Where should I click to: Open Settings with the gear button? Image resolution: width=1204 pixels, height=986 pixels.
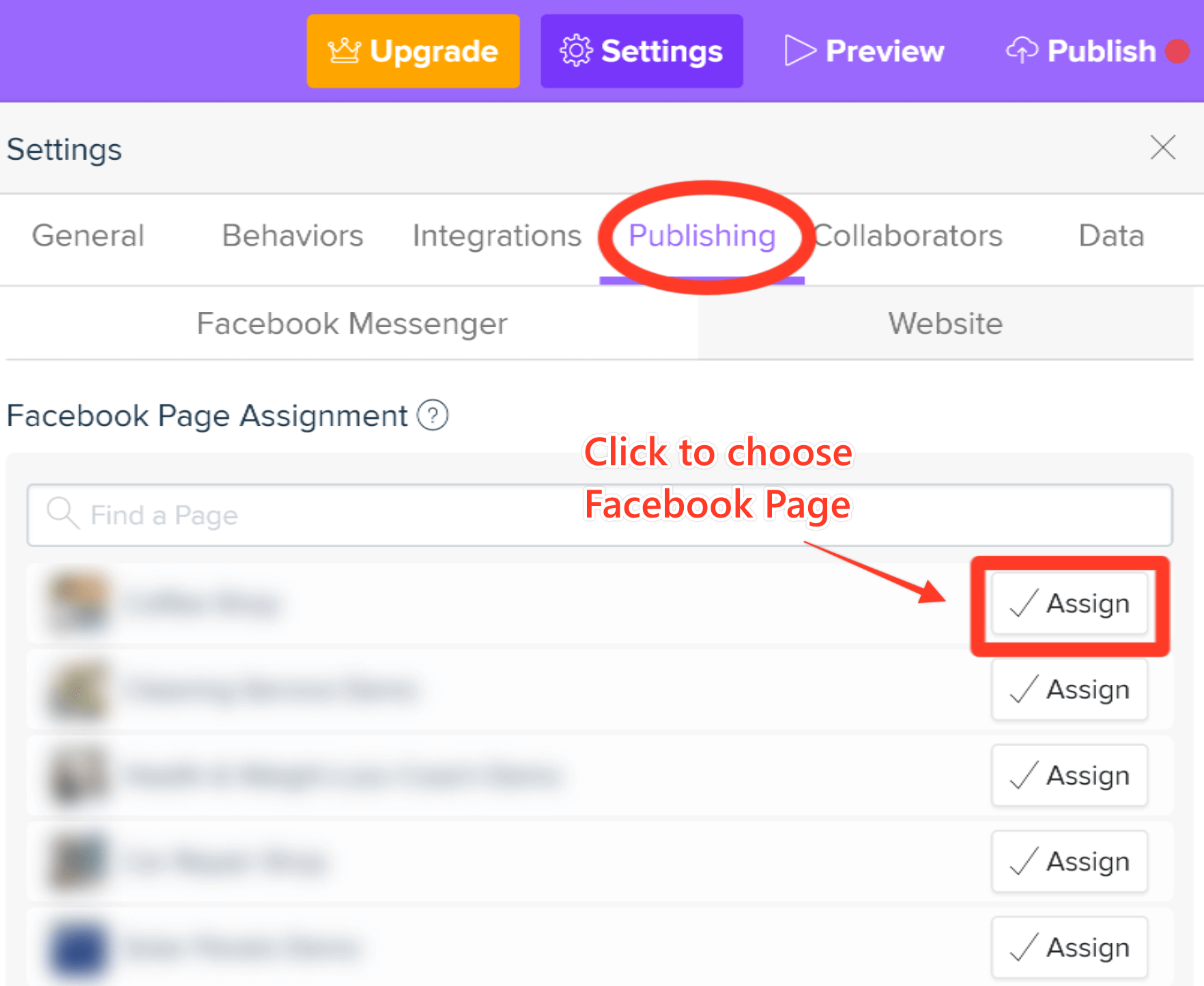pyautogui.click(x=641, y=51)
